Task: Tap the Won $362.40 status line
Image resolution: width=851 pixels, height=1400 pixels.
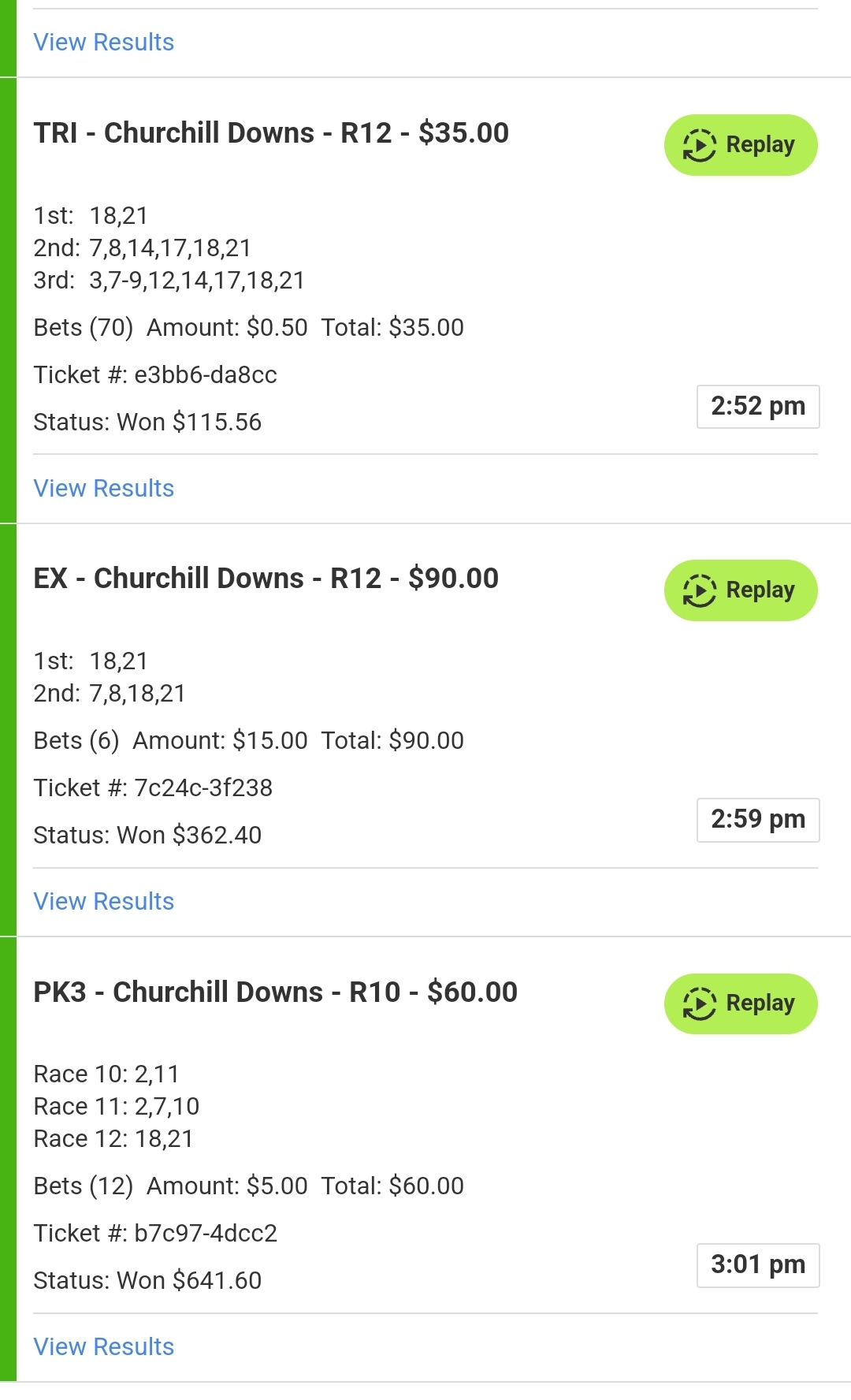Action: point(147,836)
